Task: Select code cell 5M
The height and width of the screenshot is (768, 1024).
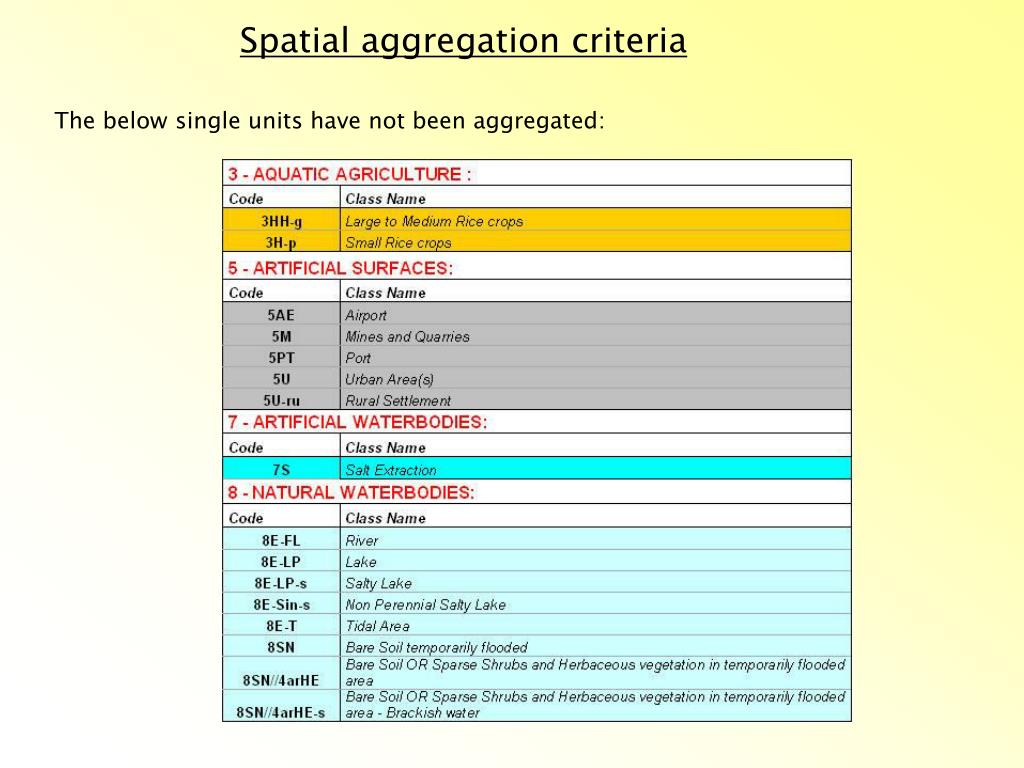Action: click(x=281, y=336)
